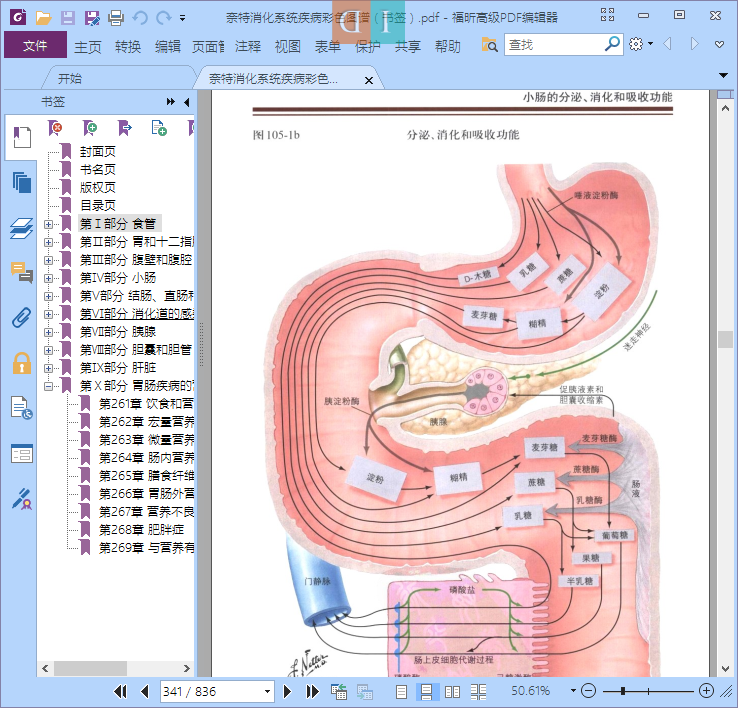Image resolution: width=738 pixels, height=708 pixels.
Task: Collapse the 第Ⅹ部分 胃肠疾病 bookmark
Action: [x=48, y=386]
